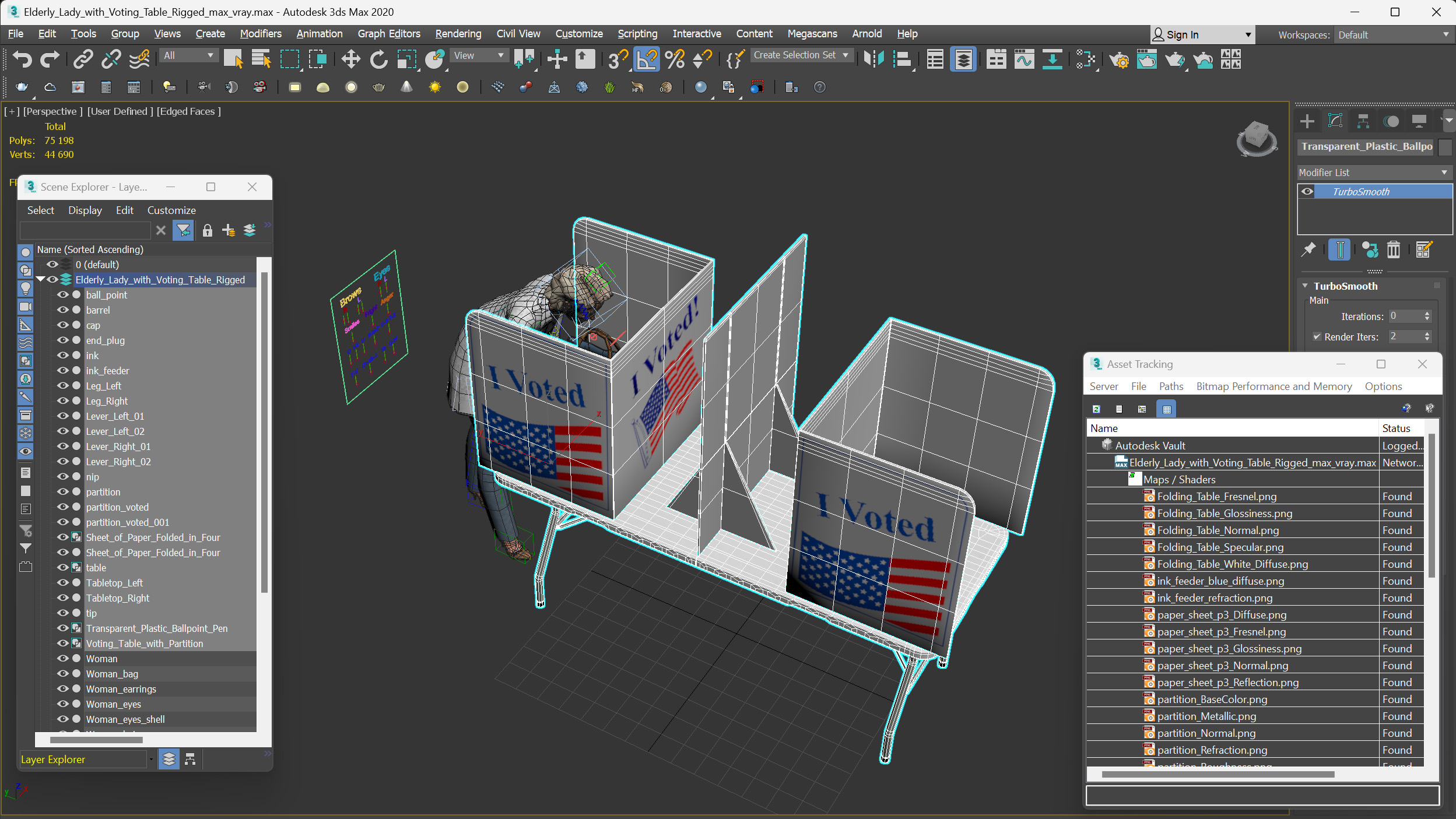
Task: Click Make Unique modifier icon
Action: [1370, 249]
